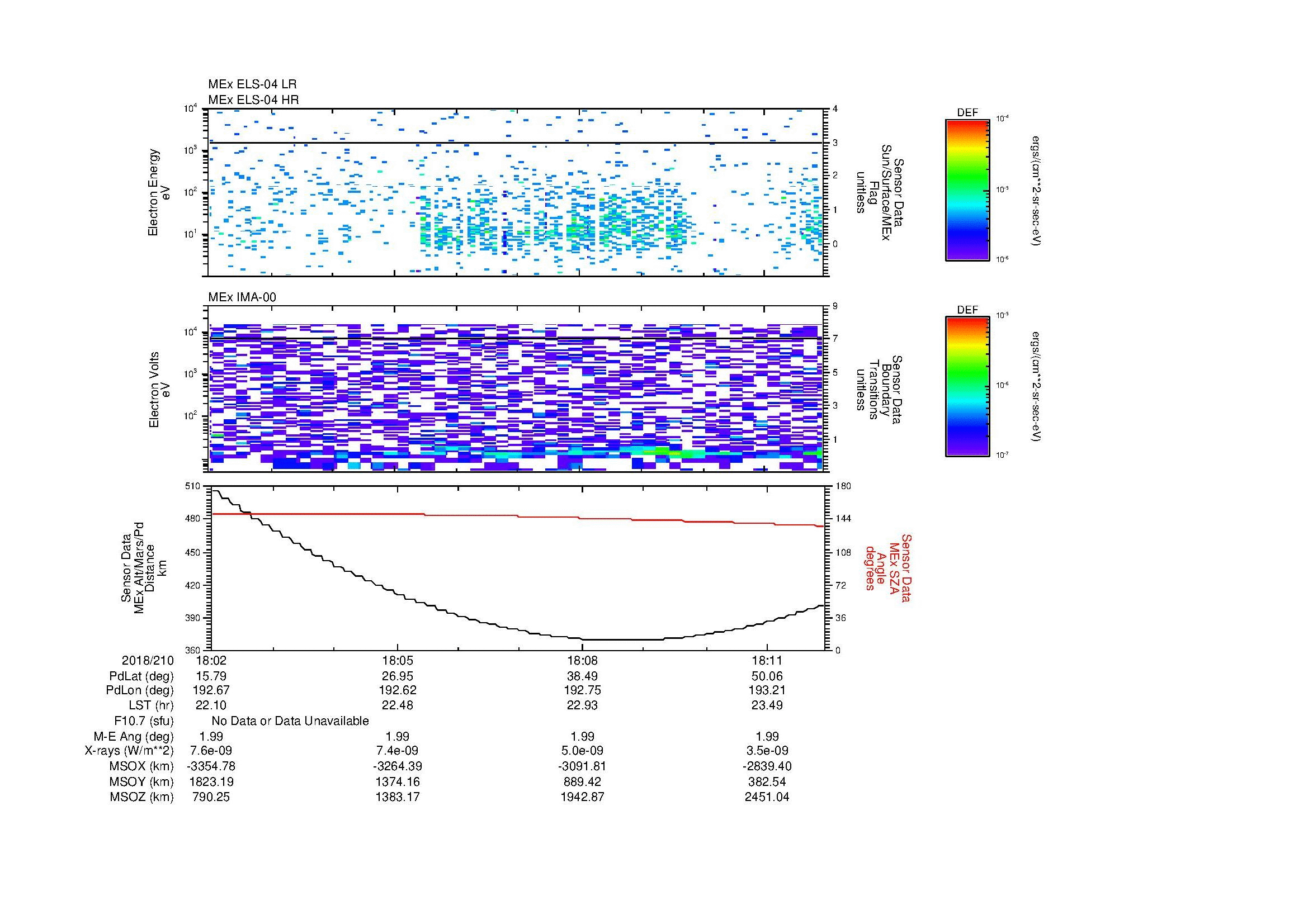Click the 'MEx ELS-04 LR' panel title
1308x924 pixels.
252,84
